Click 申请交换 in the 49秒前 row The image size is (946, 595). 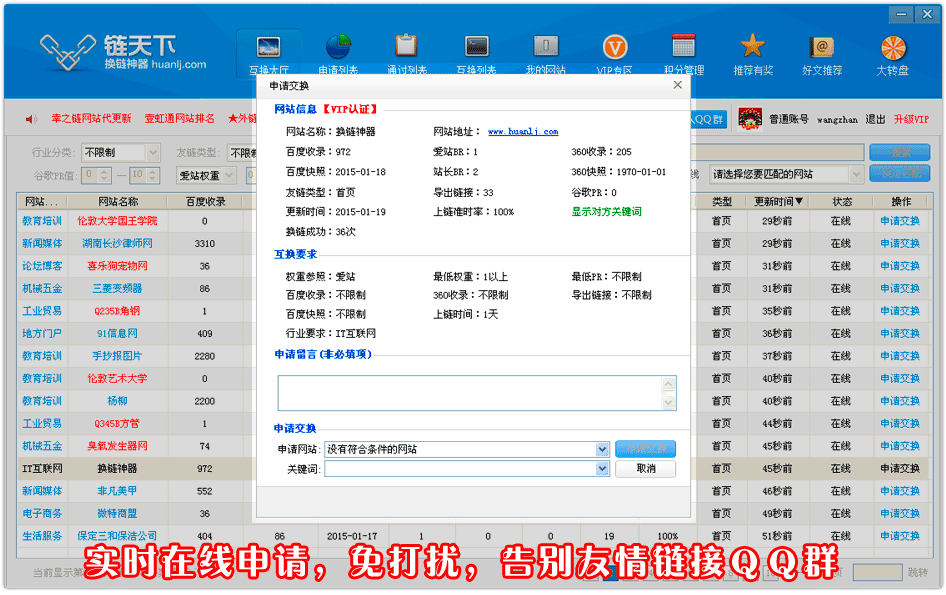pyautogui.click(x=900, y=514)
